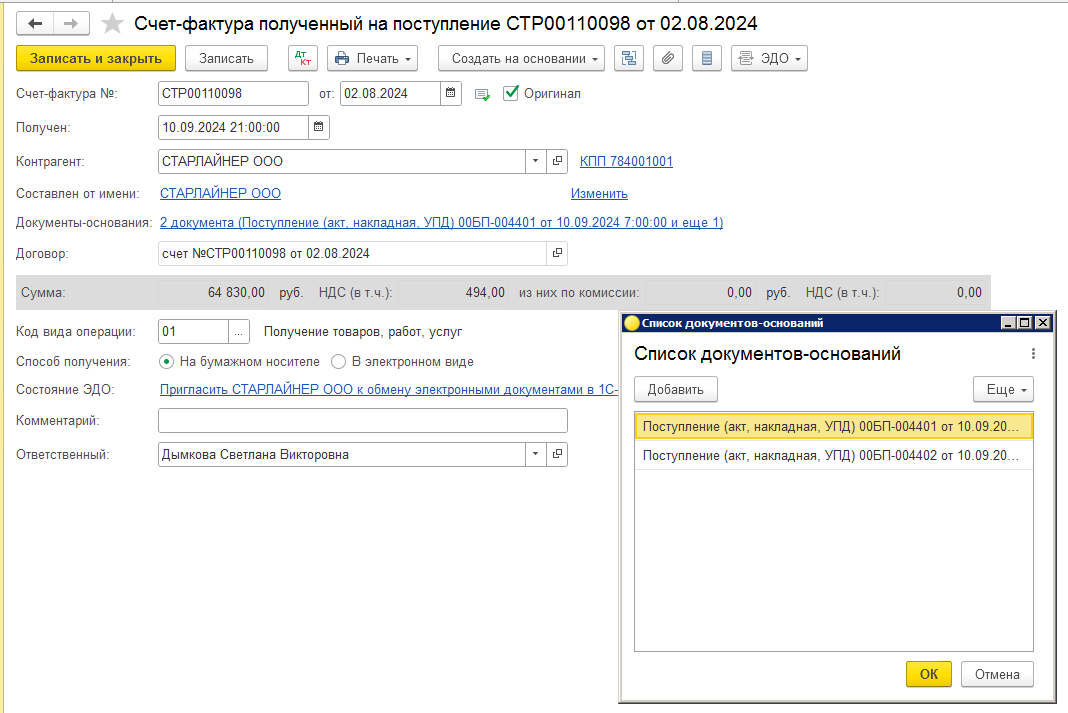This screenshot has height=713, width=1068.
Task: Click into the Комментарий input field
Action: [x=362, y=420]
